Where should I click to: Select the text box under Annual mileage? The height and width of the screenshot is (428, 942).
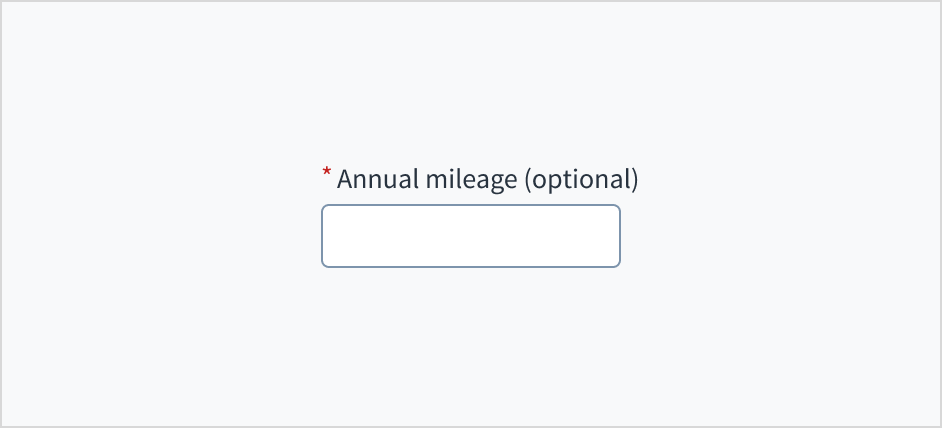click(x=470, y=236)
